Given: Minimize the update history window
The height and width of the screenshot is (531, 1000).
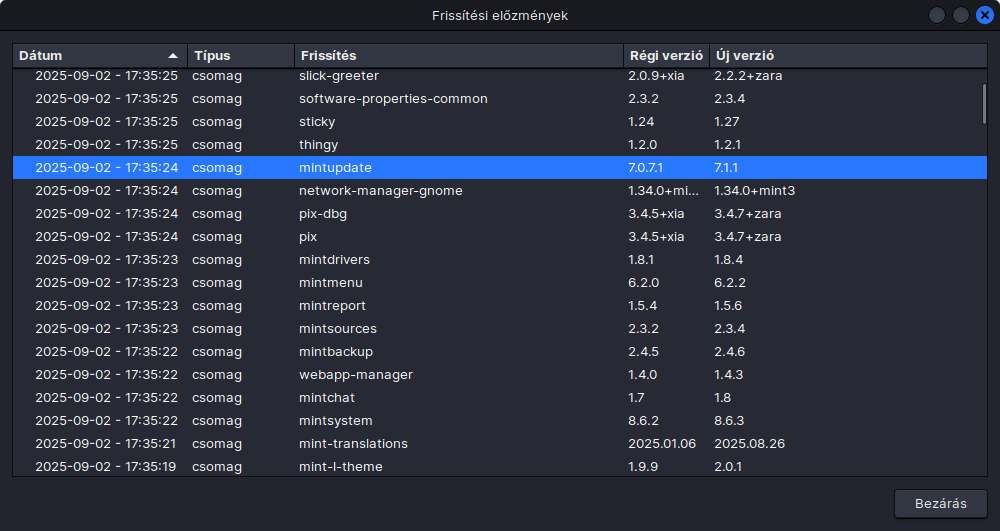Looking at the screenshot, I should [936, 15].
